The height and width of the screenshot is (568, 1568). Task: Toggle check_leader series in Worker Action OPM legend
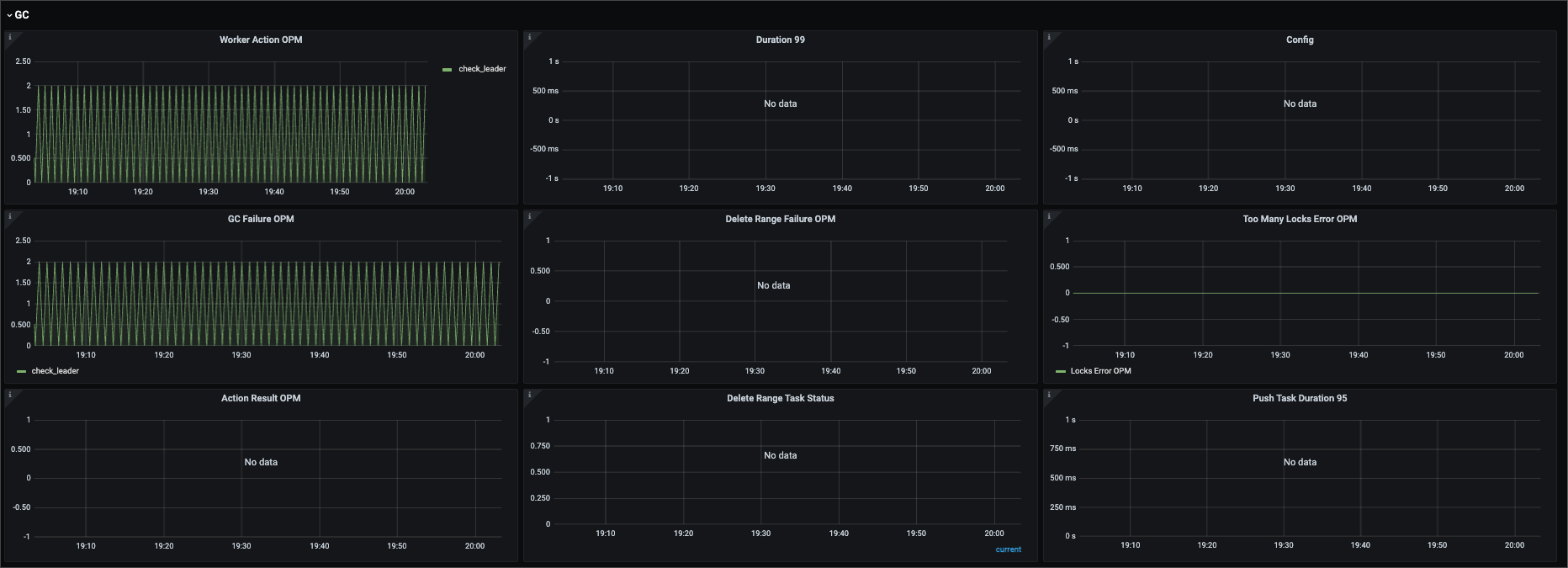point(482,69)
